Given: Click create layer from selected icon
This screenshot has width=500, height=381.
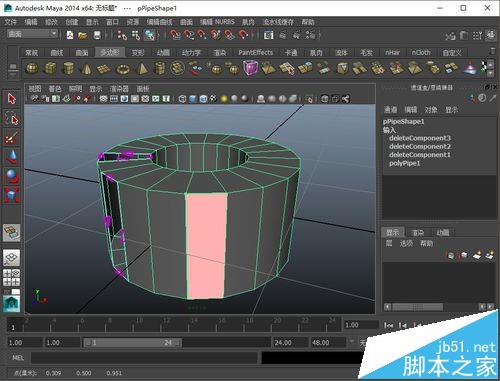Looking at the screenshot, I should 489,255.
